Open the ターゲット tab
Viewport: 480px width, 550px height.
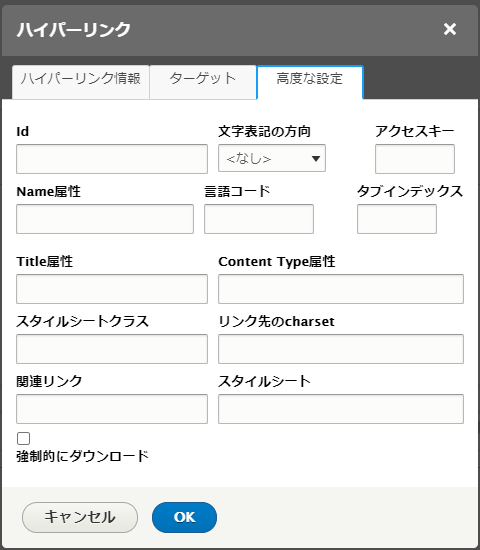click(x=203, y=82)
